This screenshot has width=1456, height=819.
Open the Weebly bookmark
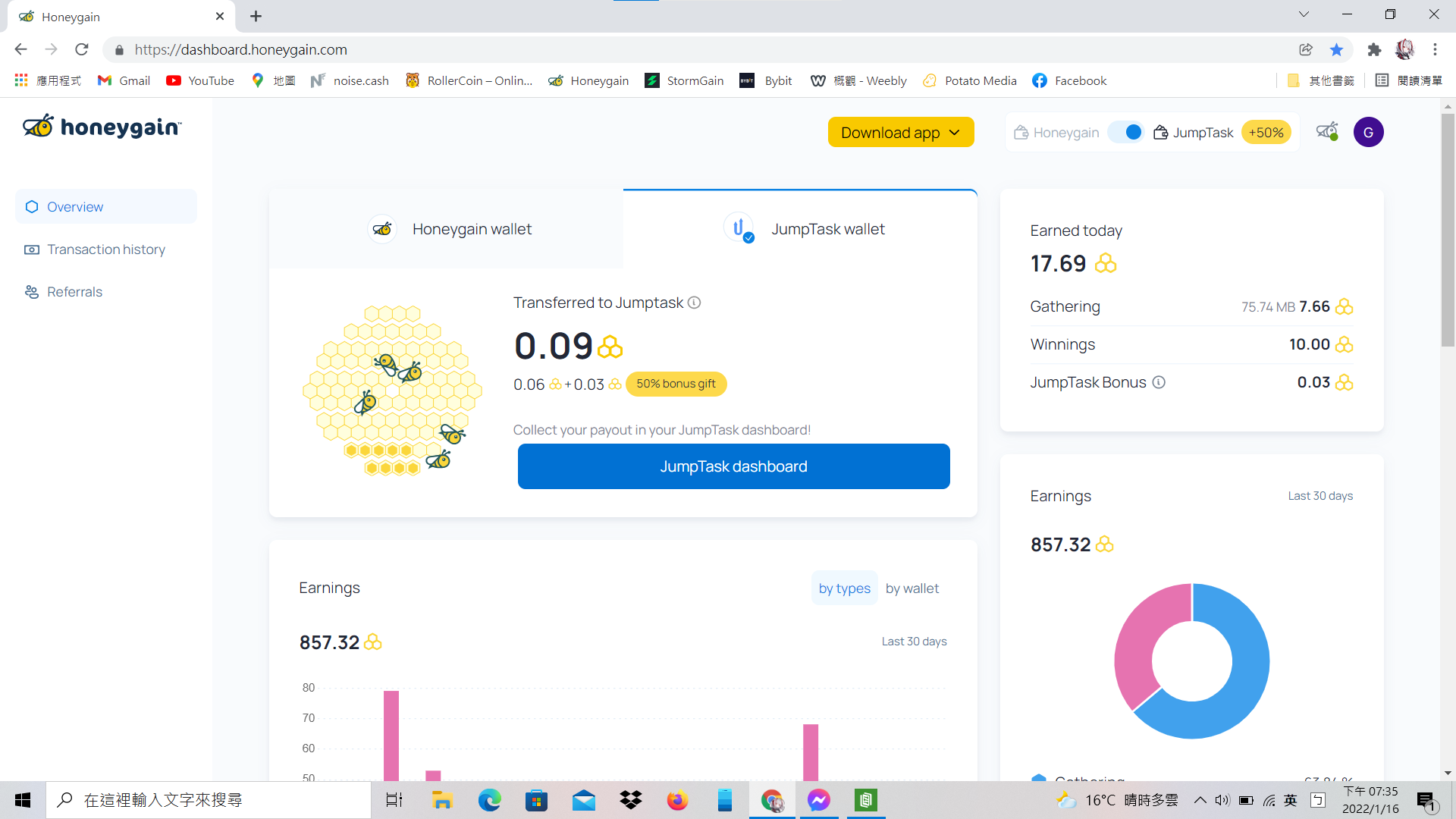click(858, 80)
